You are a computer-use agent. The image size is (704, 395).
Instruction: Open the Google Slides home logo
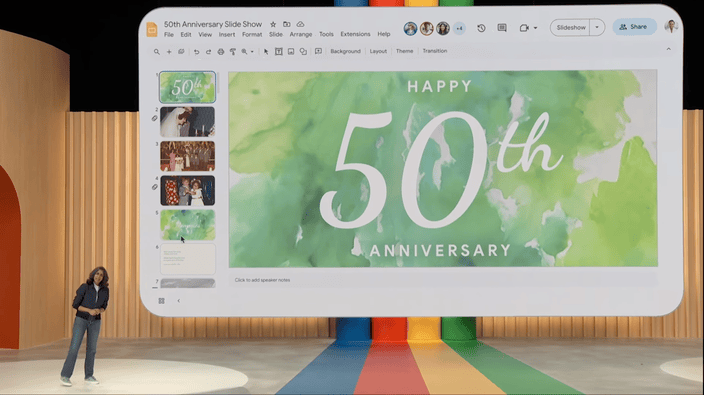tap(152, 29)
